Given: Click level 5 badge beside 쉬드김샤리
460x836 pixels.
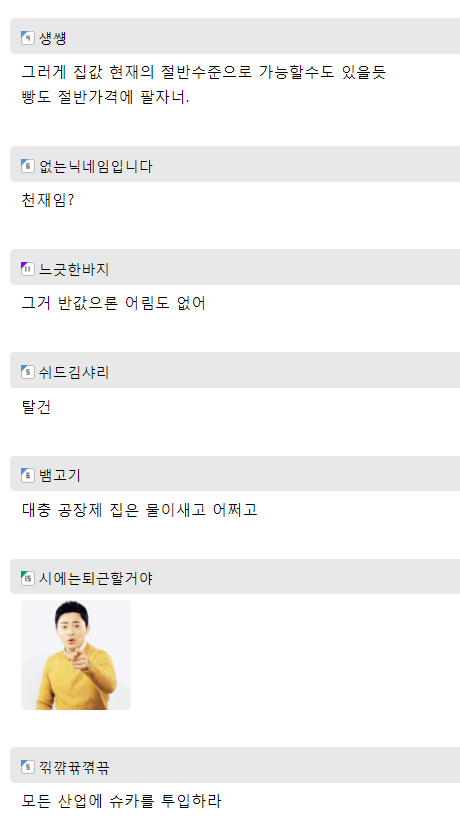Looking at the screenshot, I should point(28,372).
